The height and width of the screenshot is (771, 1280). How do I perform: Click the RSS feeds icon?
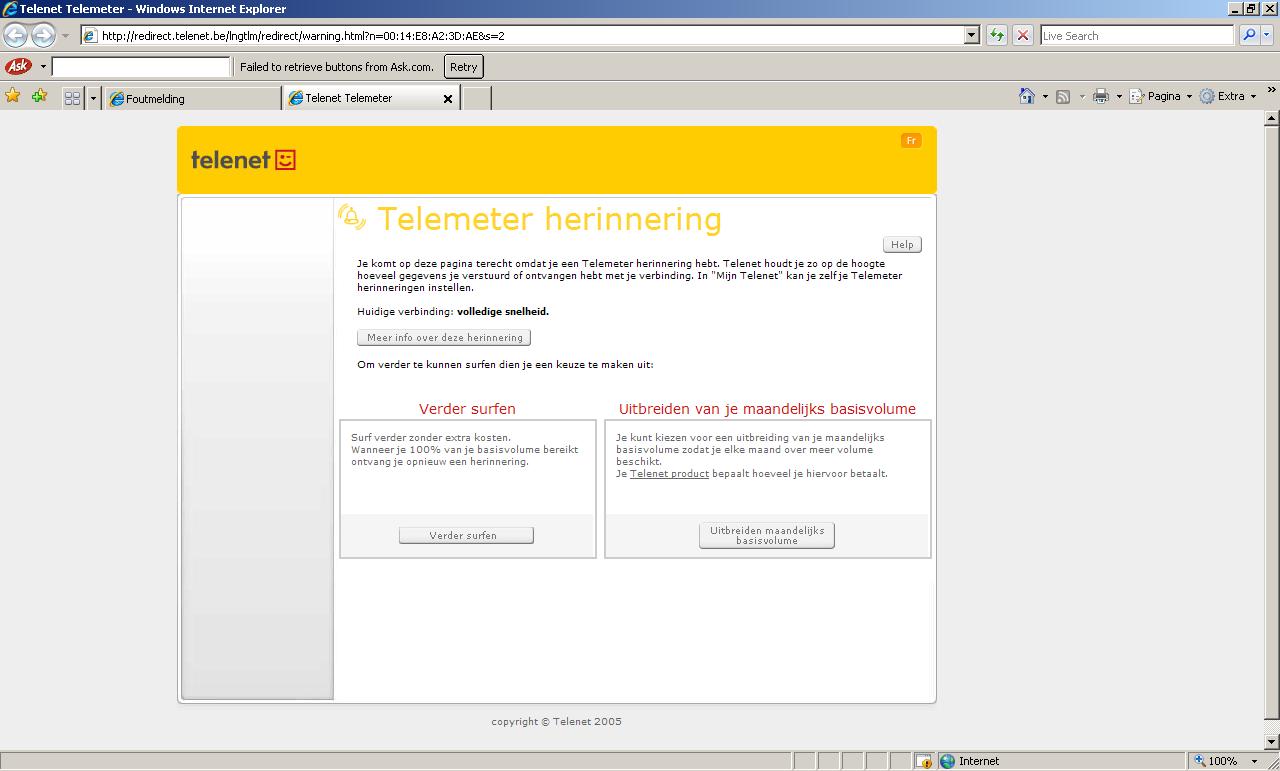pos(1063,96)
